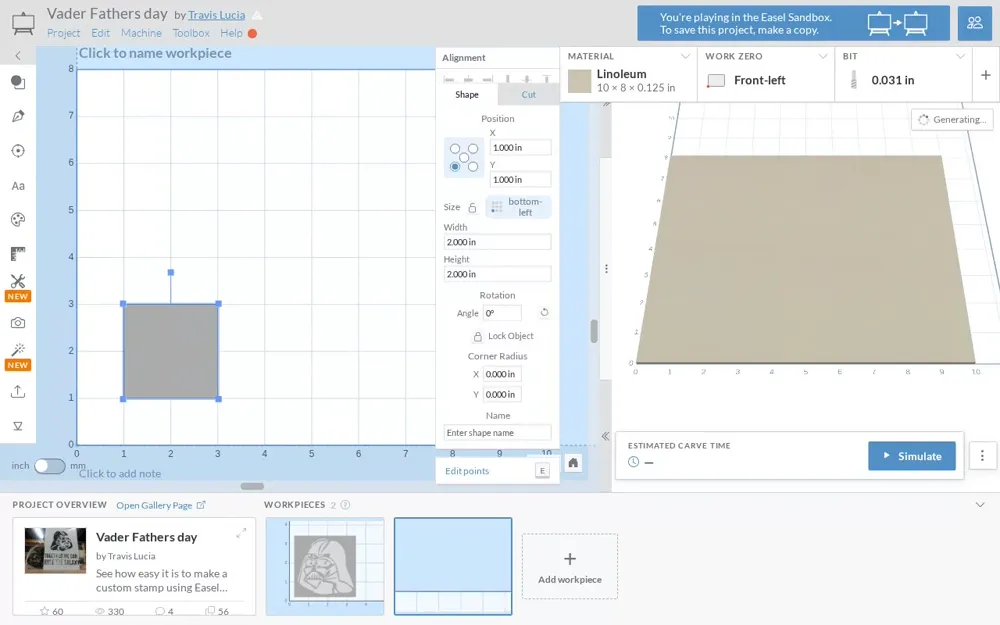The image size is (1000, 625).
Task: Select the second blank workpiece thumbnail
Action: (453, 566)
